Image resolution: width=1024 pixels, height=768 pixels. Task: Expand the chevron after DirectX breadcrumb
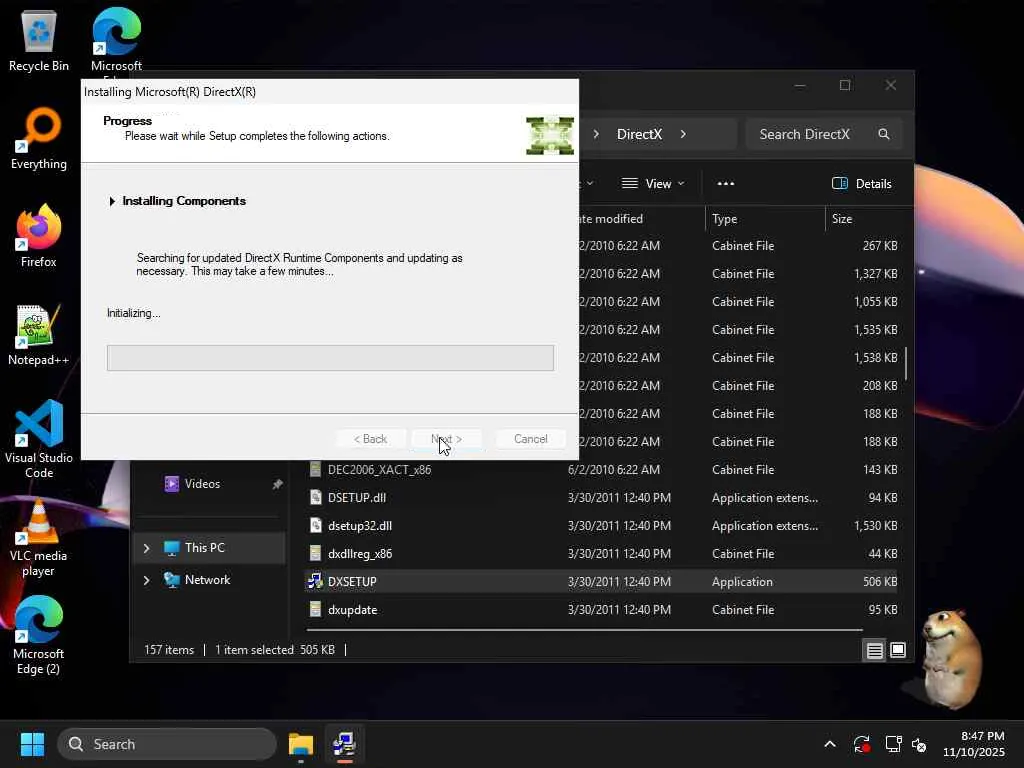pyautogui.click(x=683, y=134)
